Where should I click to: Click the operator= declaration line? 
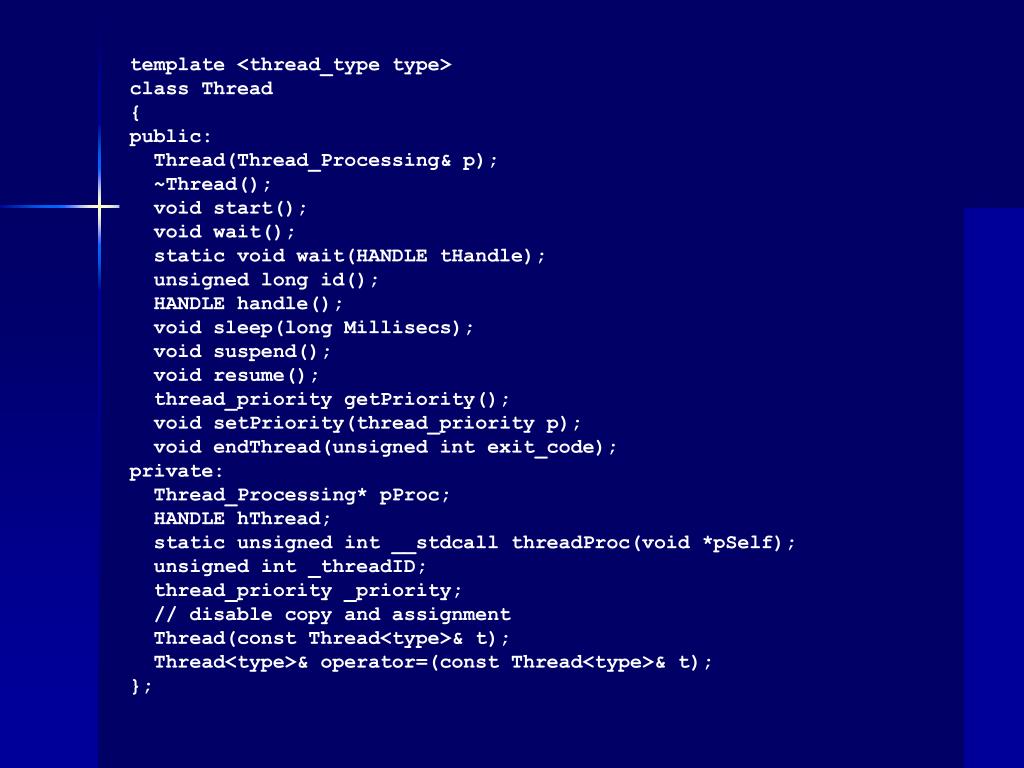click(x=433, y=662)
